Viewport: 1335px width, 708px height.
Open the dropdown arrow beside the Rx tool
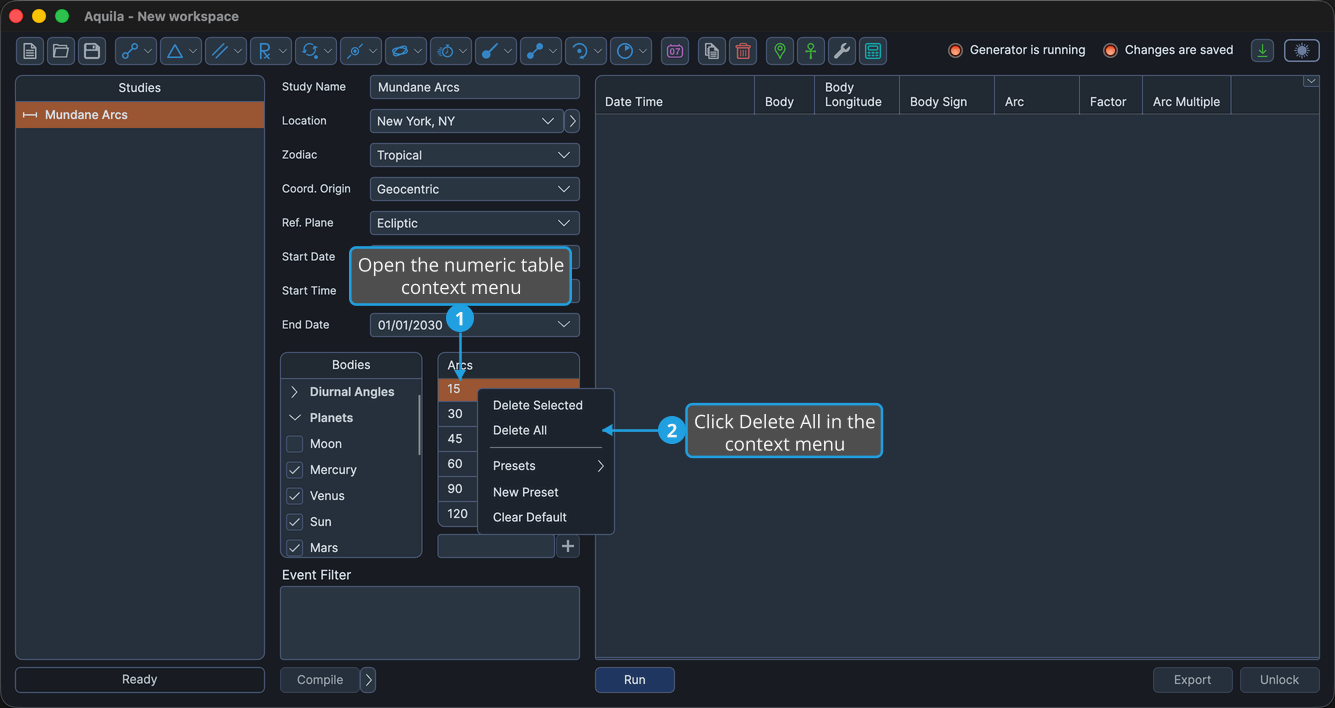coord(283,51)
